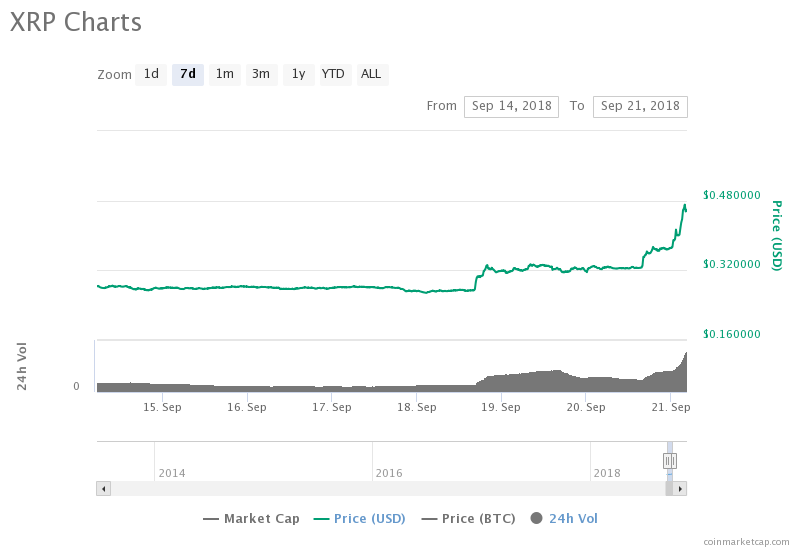The height and width of the screenshot is (550, 800).
Task: Click the 20. Sep axis label
Action: pos(586,407)
